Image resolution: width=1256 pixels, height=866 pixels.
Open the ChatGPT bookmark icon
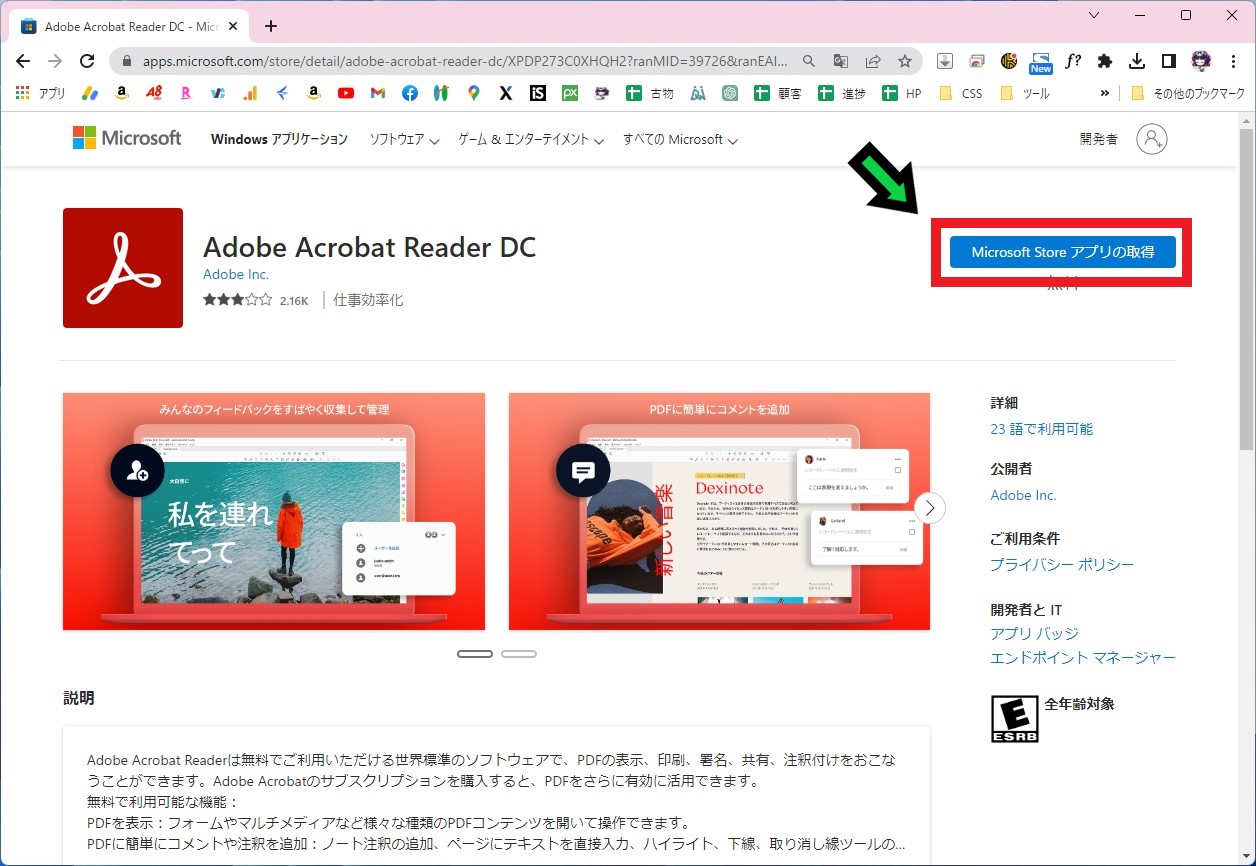729,92
